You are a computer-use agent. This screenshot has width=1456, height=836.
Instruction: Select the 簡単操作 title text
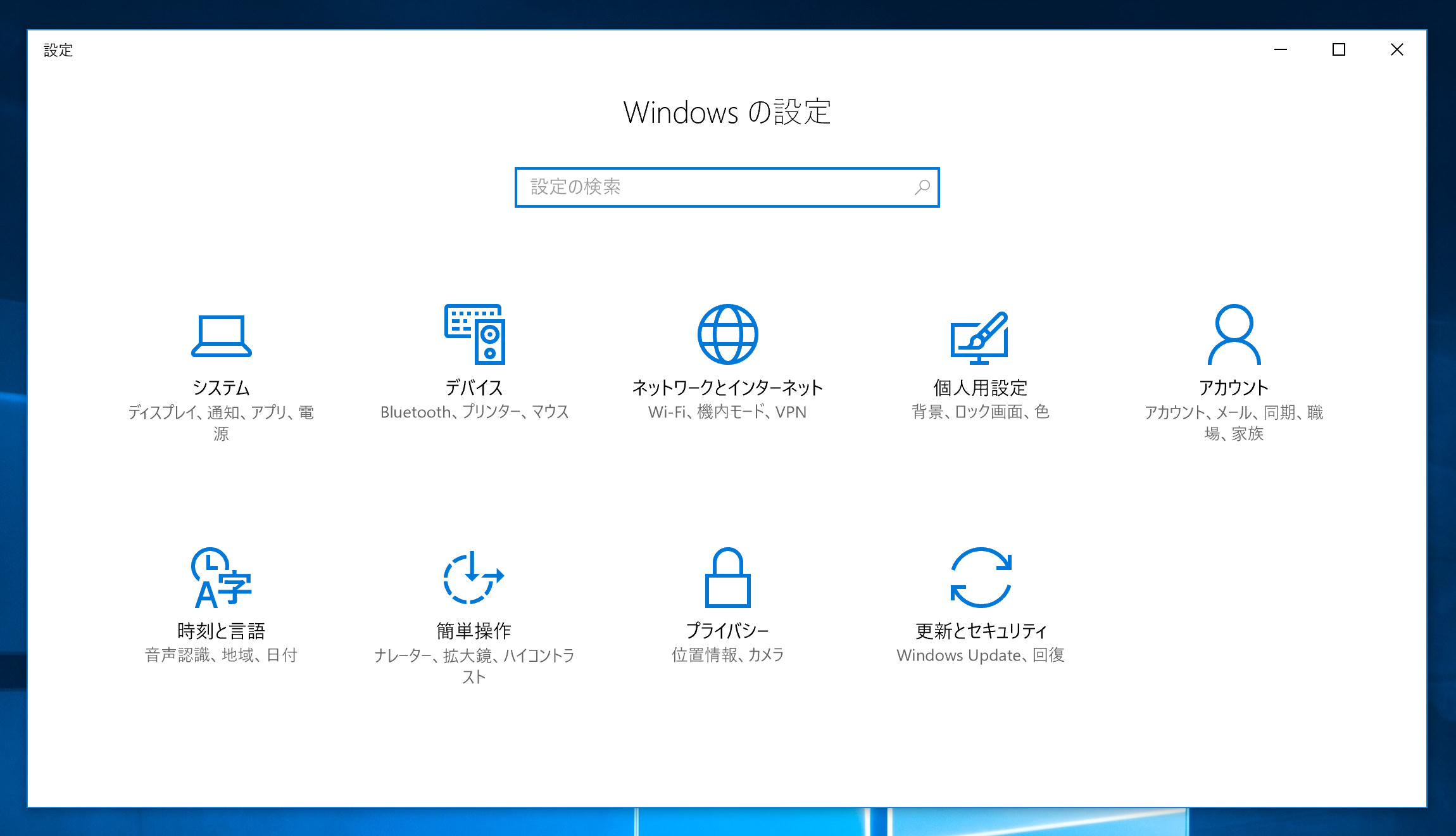pos(474,631)
